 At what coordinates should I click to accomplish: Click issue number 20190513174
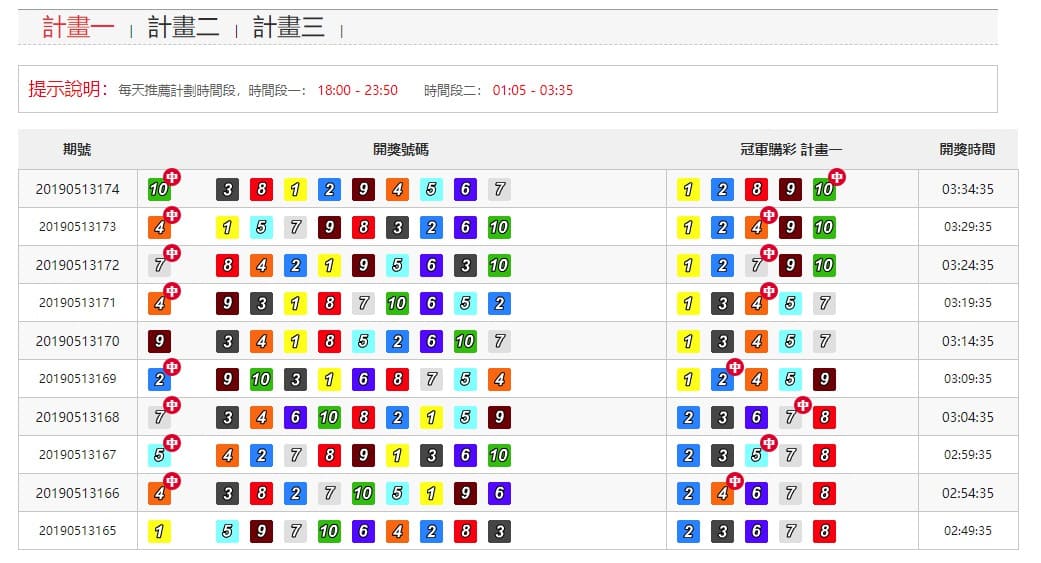[78, 189]
